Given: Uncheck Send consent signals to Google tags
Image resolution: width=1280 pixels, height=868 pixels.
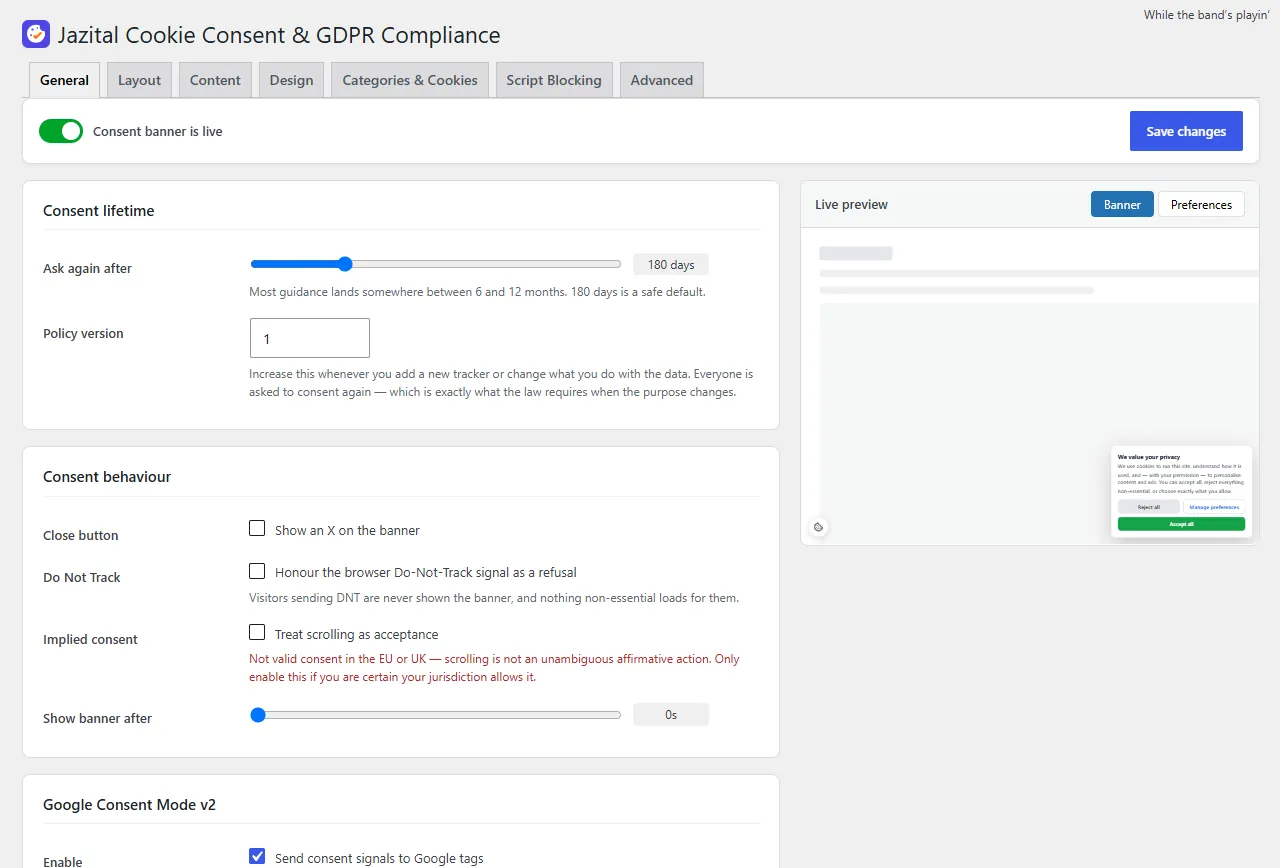Looking at the screenshot, I should (257, 856).
